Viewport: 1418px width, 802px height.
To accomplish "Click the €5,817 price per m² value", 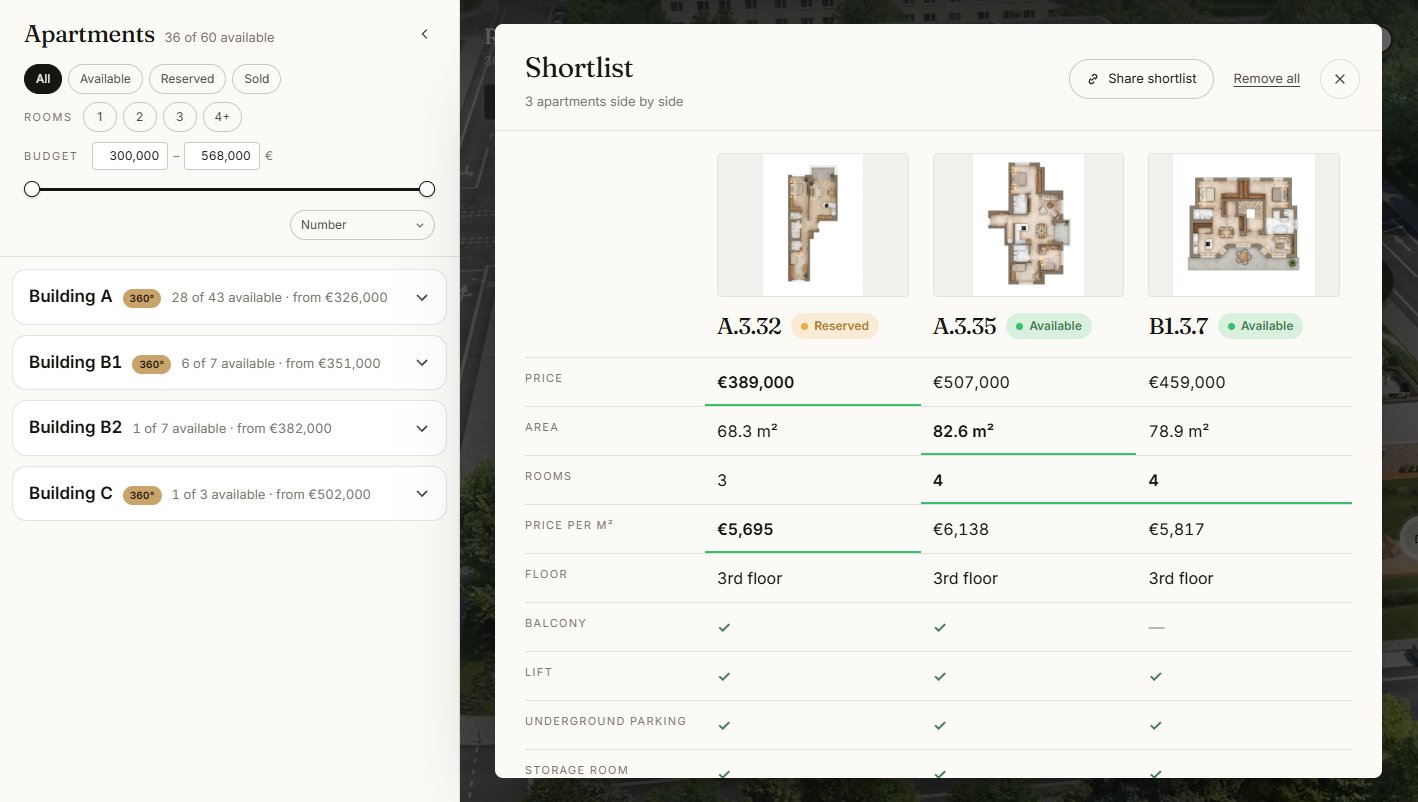I will tap(1176, 530).
